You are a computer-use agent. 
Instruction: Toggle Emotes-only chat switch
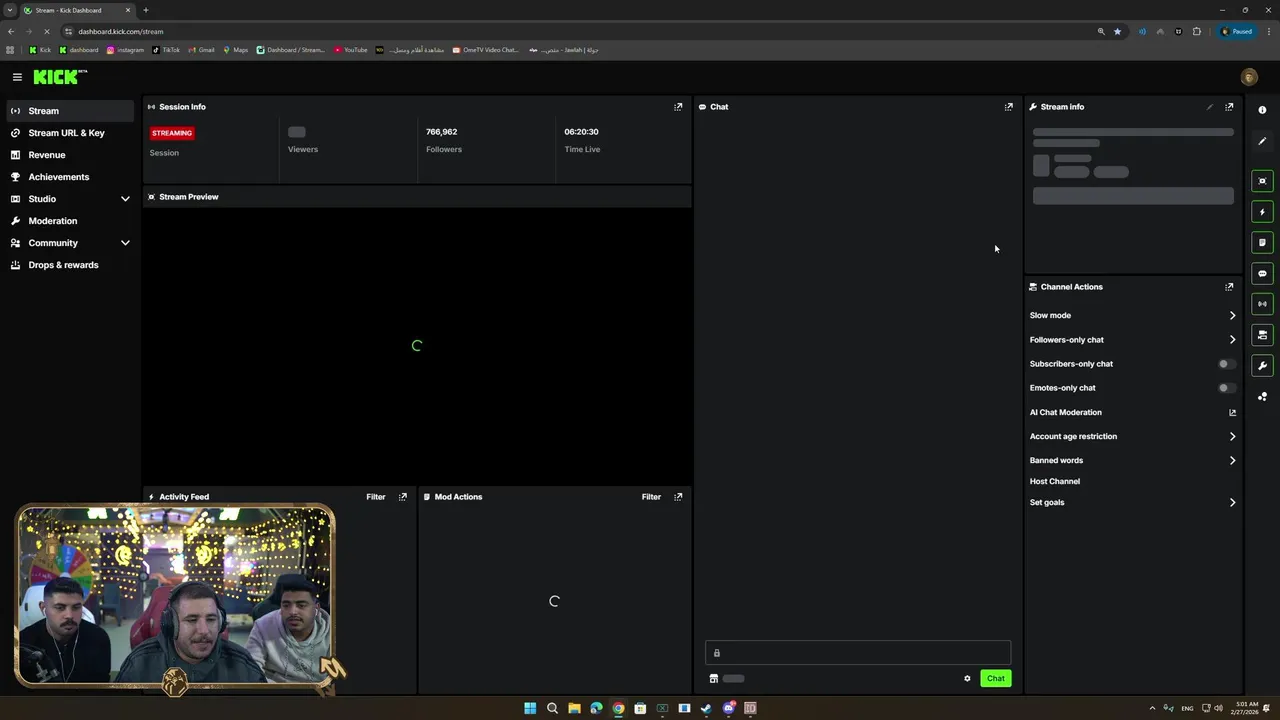click(x=1226, y=388)
